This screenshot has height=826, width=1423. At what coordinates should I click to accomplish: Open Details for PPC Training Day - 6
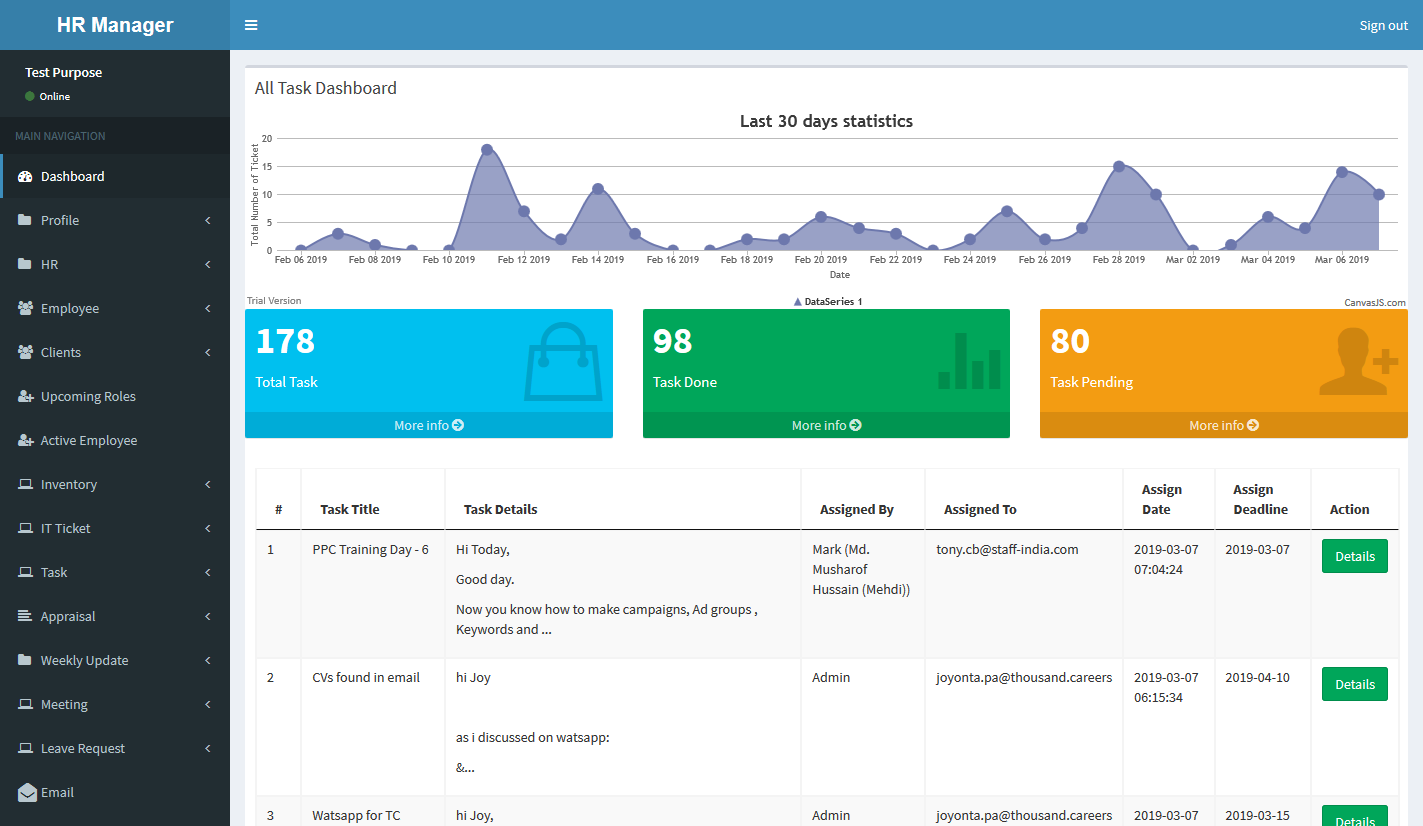[1354, 556]
